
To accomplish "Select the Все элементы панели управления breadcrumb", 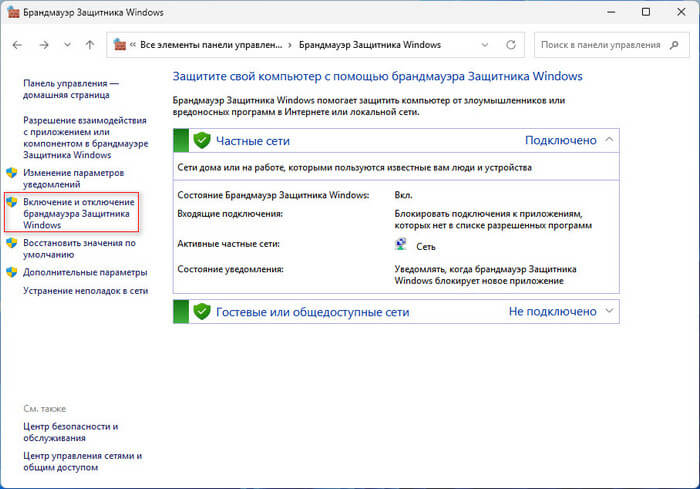I will point(208,45).
